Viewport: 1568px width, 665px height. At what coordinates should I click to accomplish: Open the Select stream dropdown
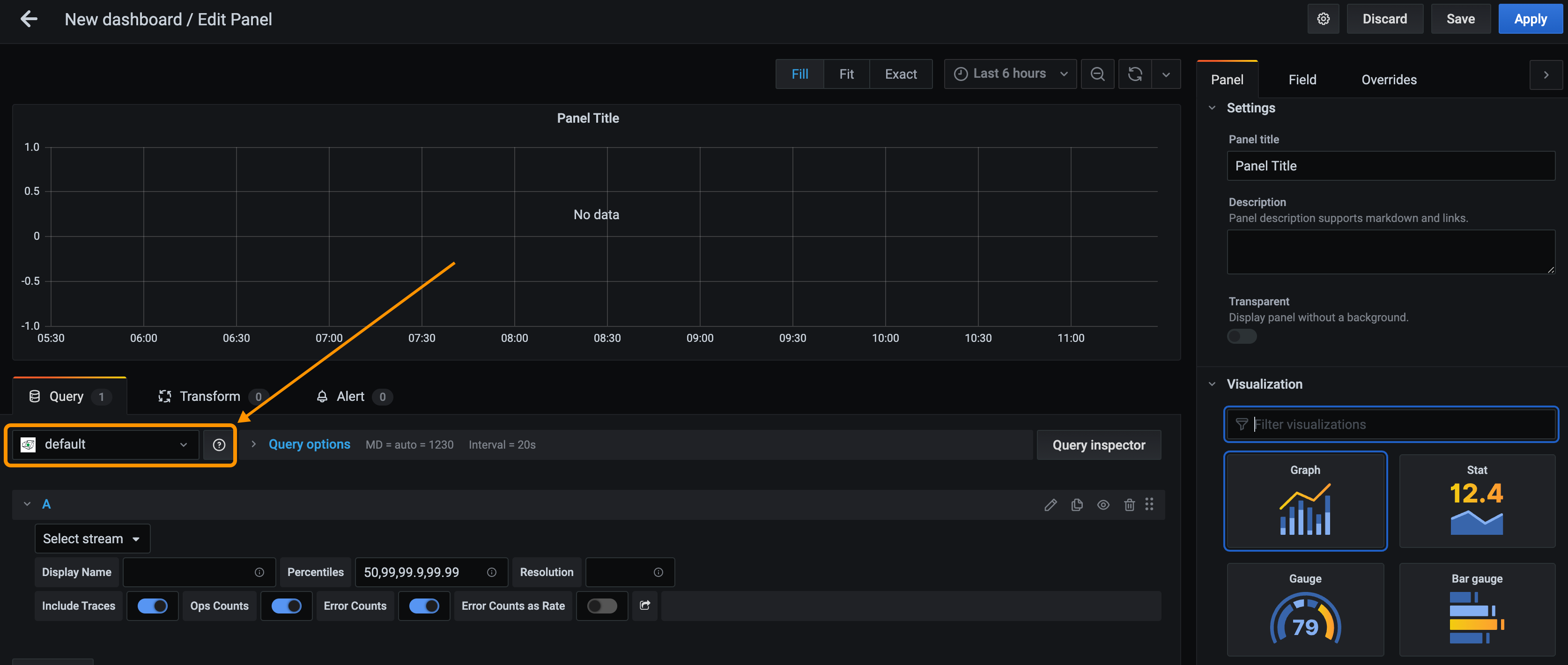coord(92,538)
